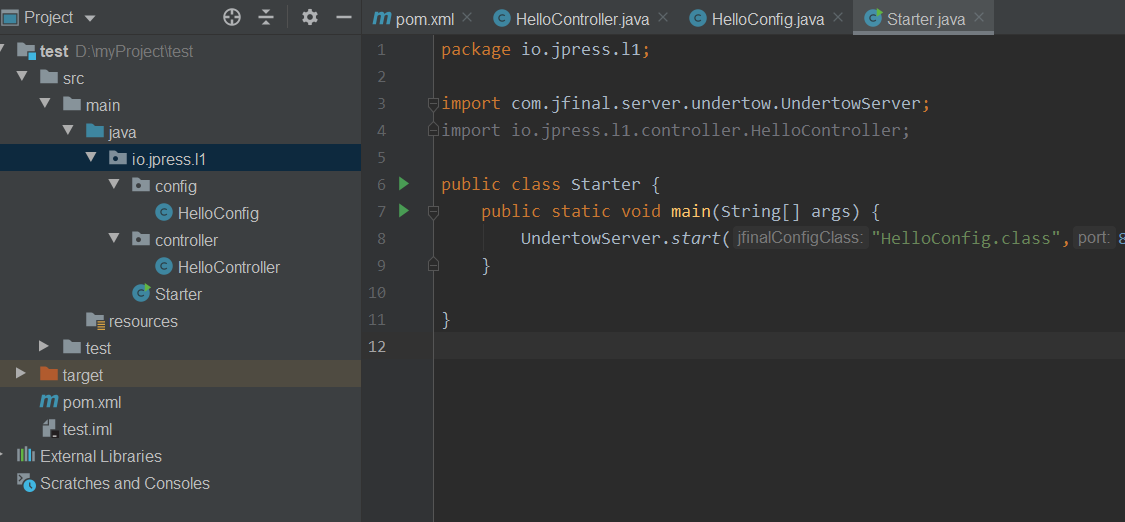The height and width of the screenshot is (522, 1125).
Task: Click the fold end marker at line 9
Action: tap(433, 265)
